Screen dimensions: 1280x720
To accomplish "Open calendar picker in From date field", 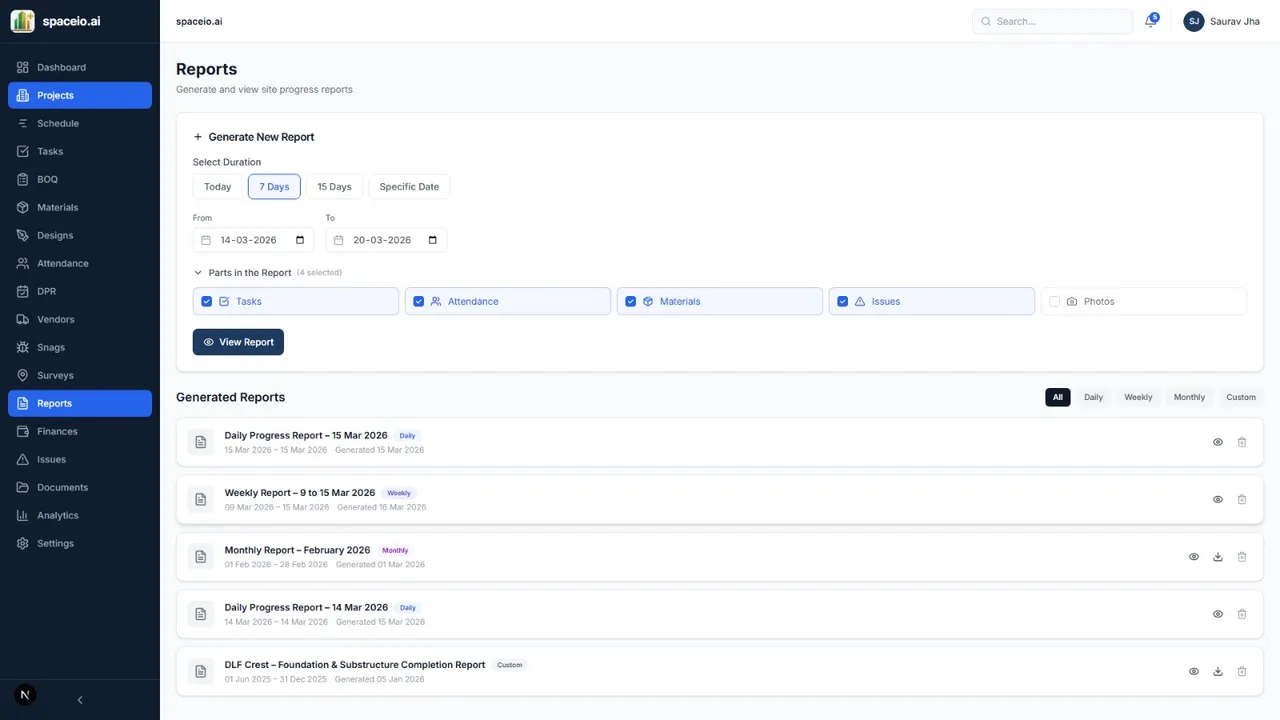I will coord(300,240).
